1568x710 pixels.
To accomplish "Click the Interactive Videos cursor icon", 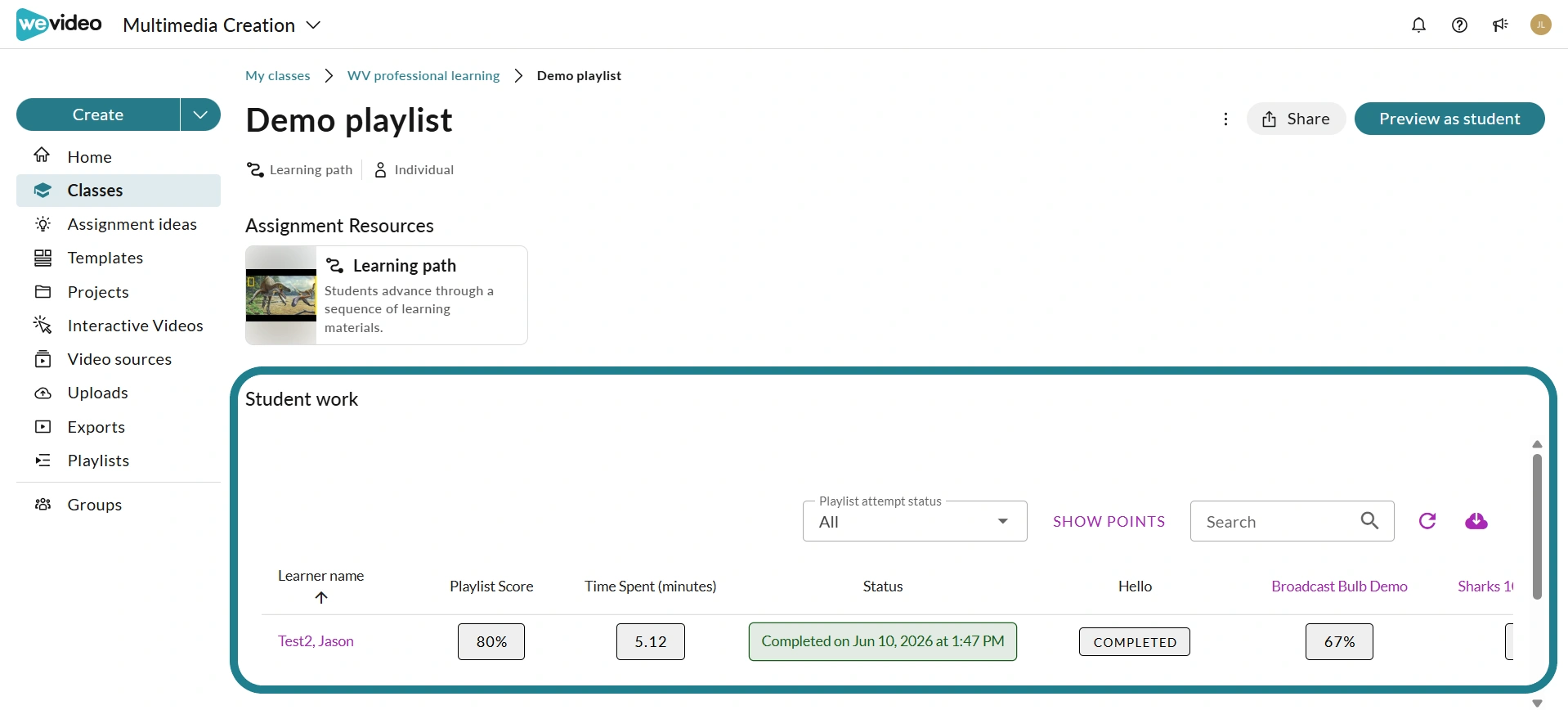I will (43, 326).
